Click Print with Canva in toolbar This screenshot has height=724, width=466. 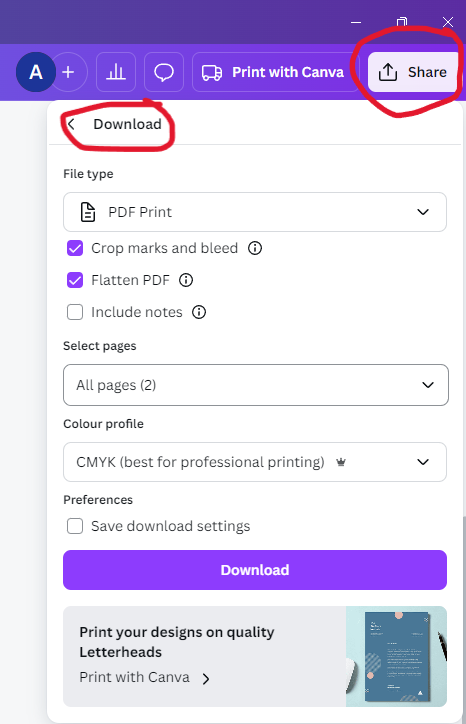(275, 72)
